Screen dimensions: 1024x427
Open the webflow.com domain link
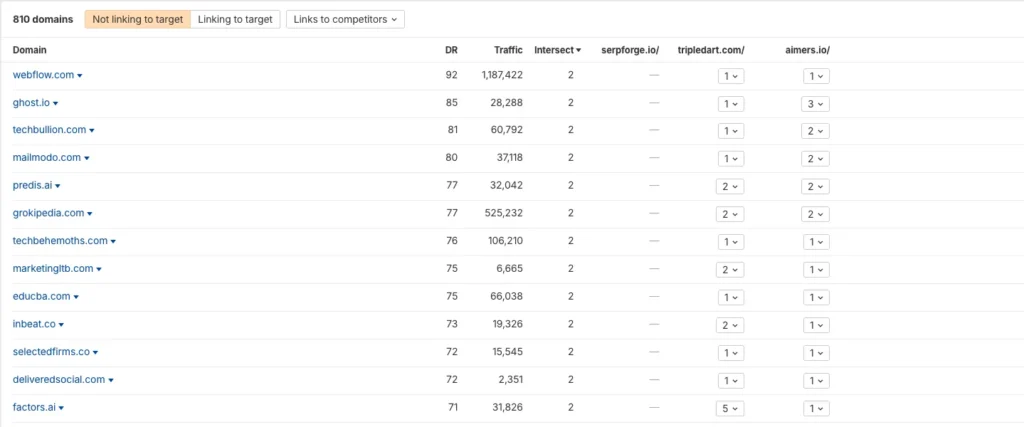(x=43, y=75)
